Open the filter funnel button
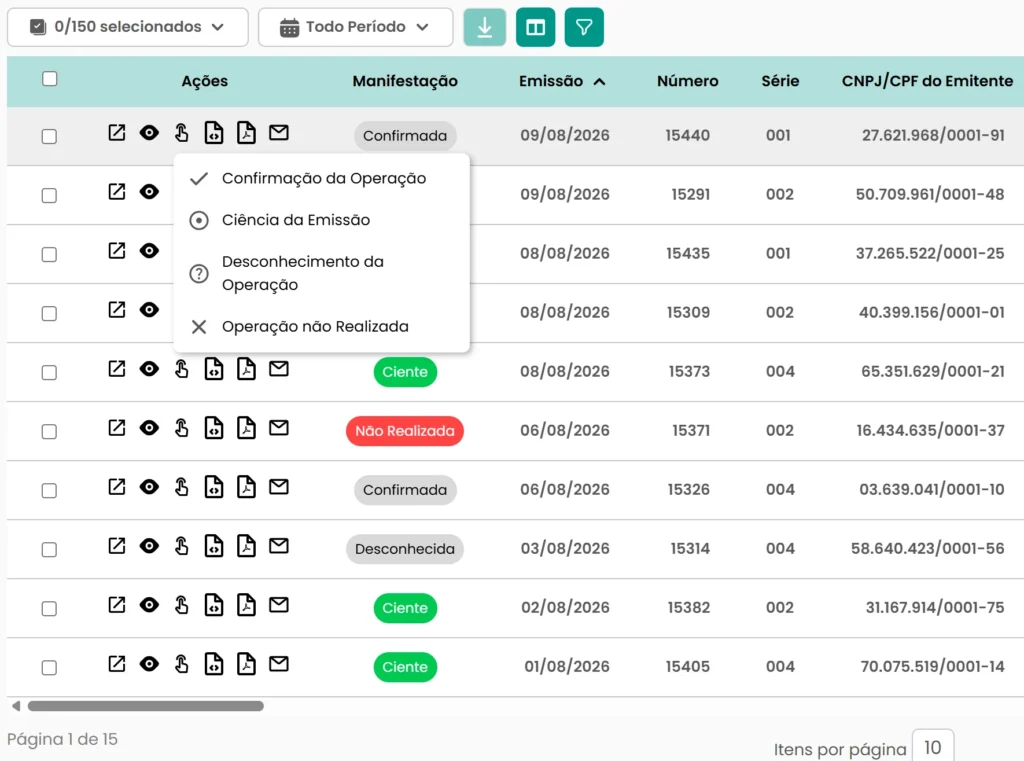 pos(584,27)
